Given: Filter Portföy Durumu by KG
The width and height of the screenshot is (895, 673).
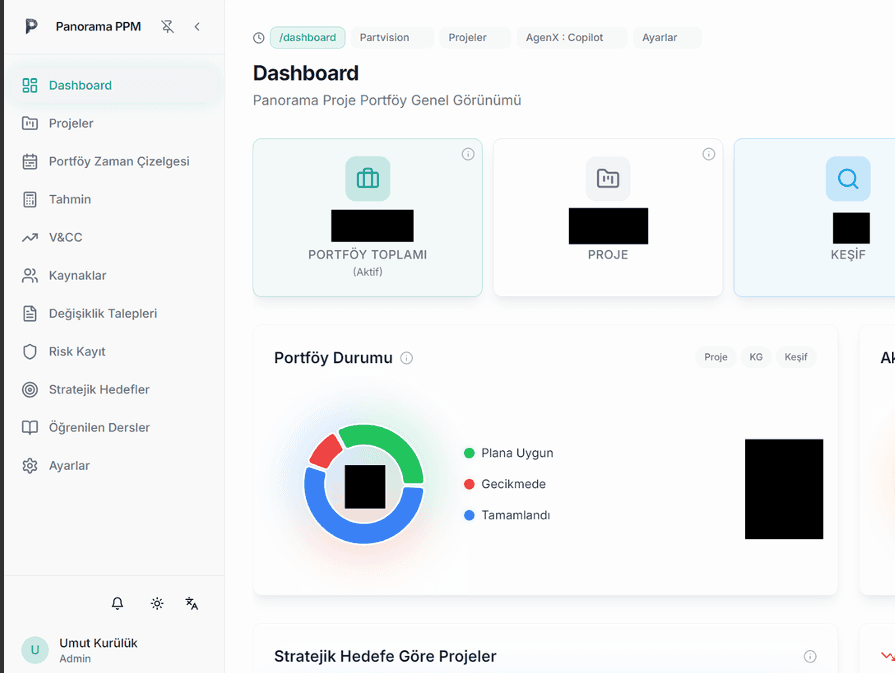Looking at the screenshot, I should [756, 357].
